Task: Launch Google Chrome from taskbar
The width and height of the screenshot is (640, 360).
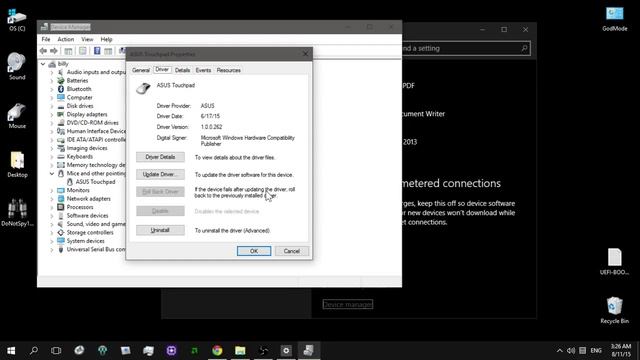Action: click(x=217, y=351)
